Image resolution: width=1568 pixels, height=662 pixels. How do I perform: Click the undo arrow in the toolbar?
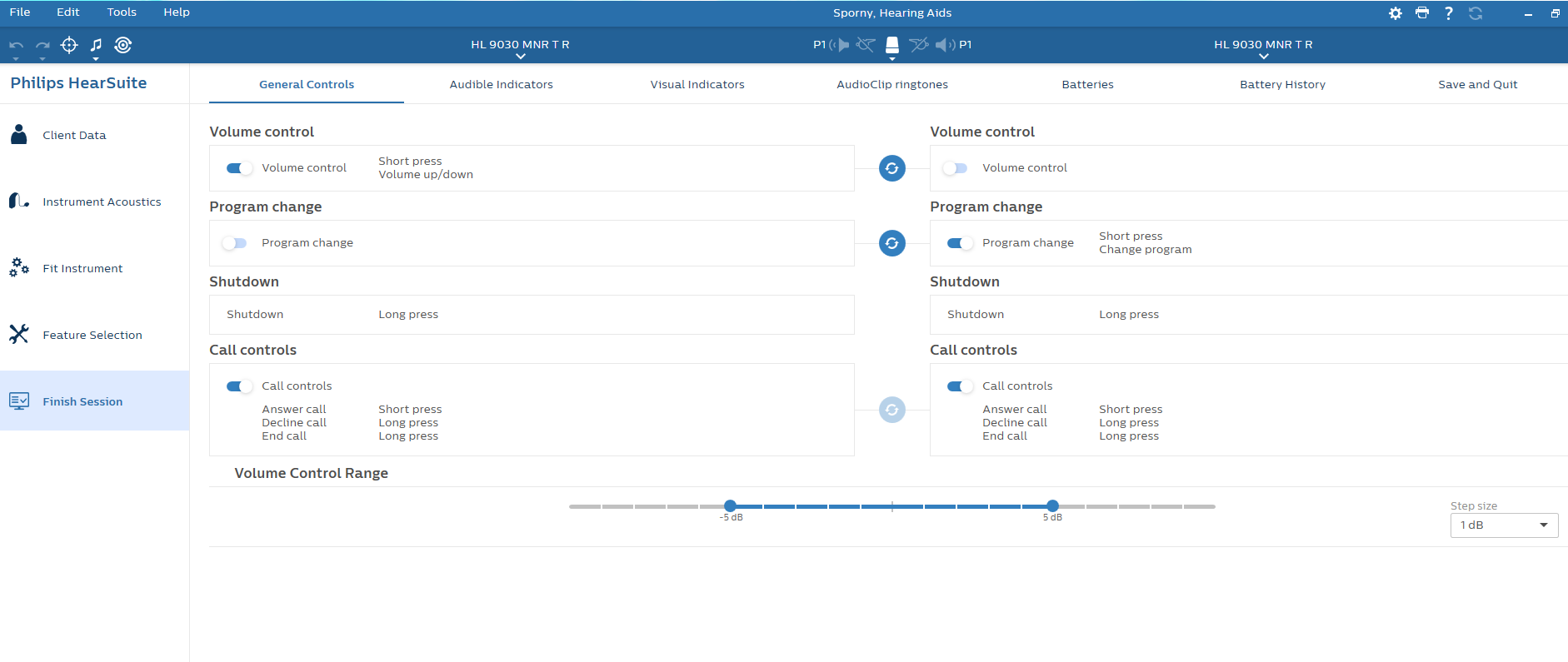pyautogui.click(x=16, y=45)
